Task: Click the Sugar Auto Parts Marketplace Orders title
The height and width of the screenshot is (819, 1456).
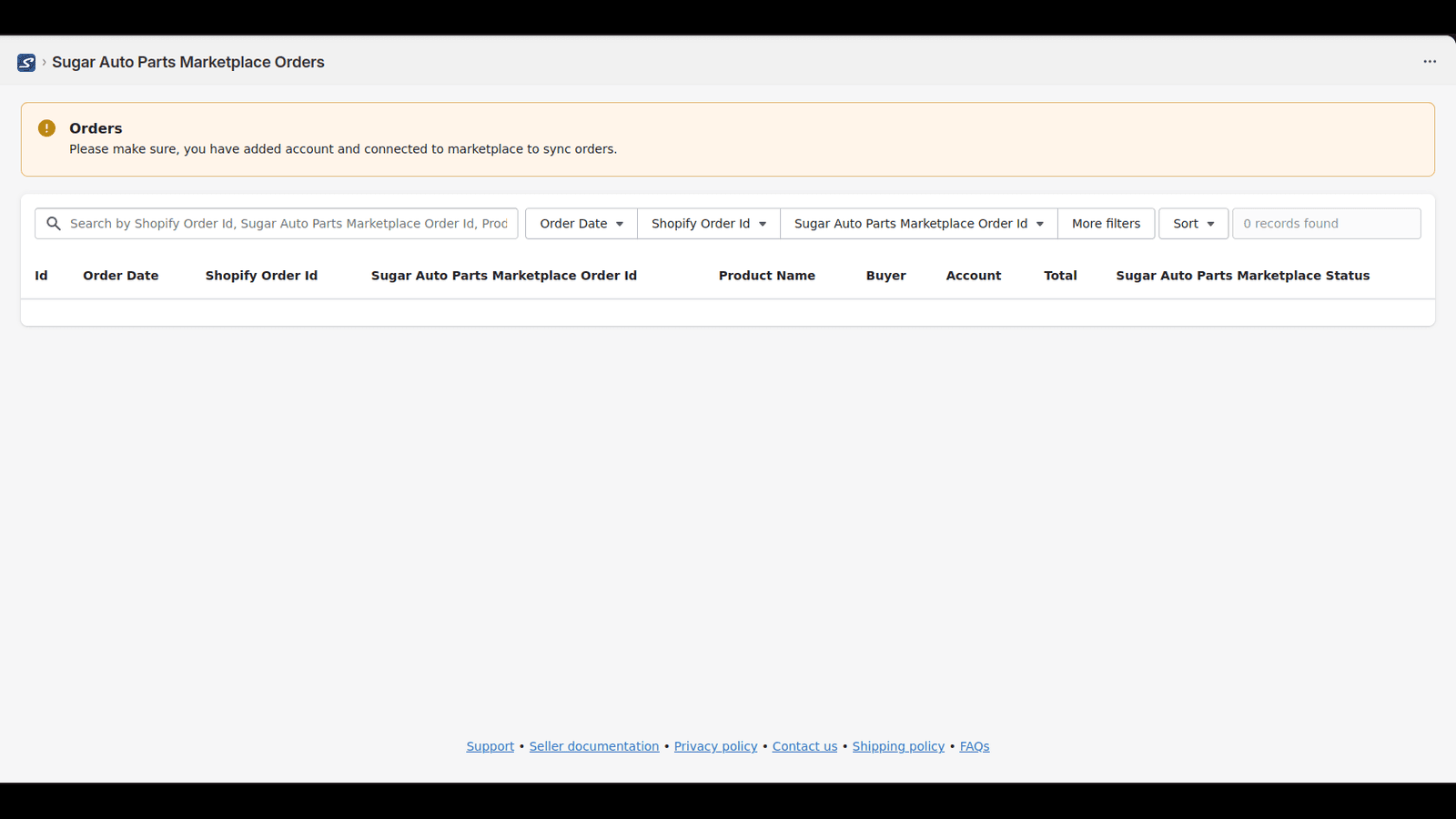Action: (188, 62)
